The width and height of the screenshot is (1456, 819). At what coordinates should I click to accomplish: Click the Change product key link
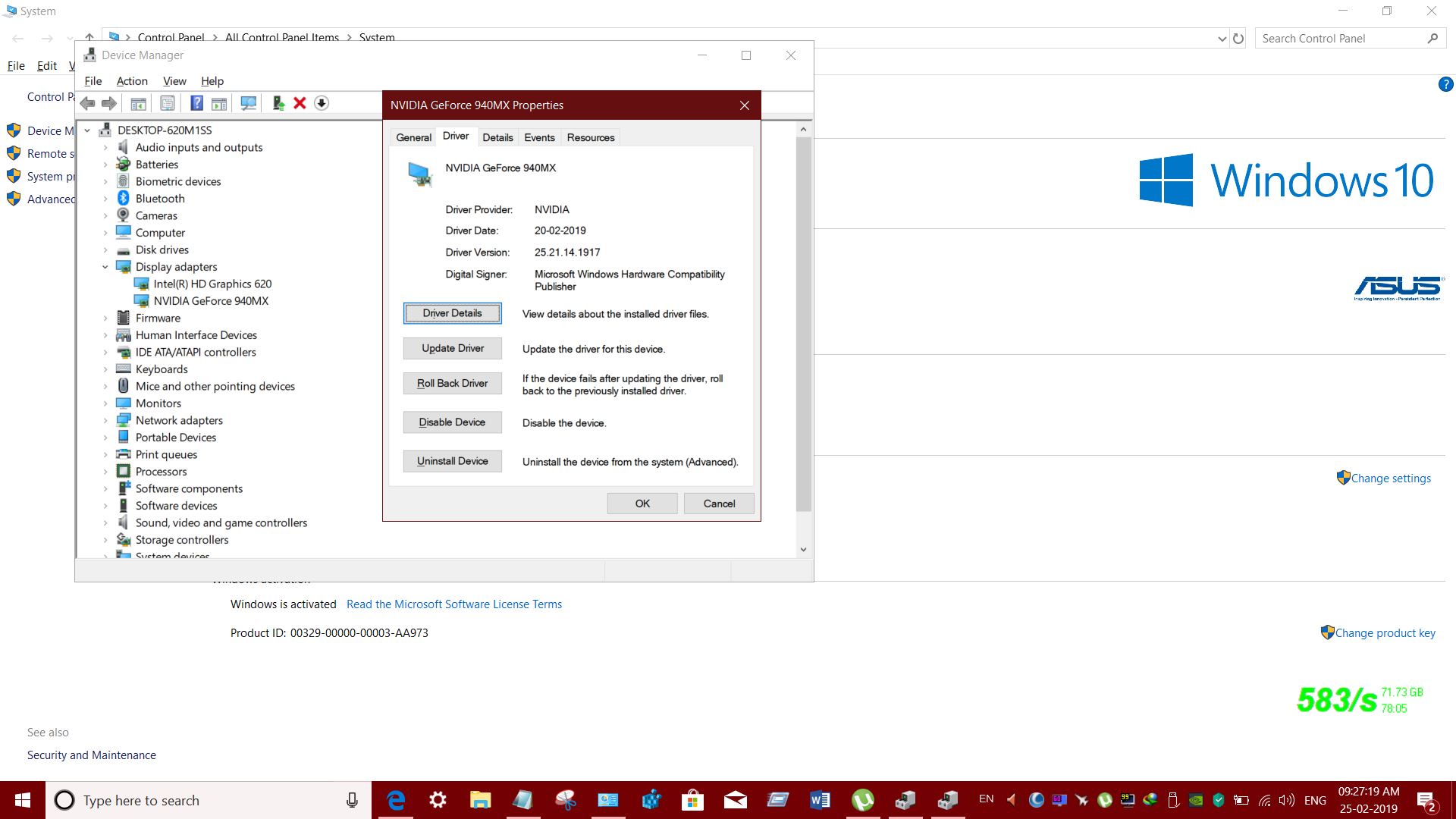pos(1385,633)
